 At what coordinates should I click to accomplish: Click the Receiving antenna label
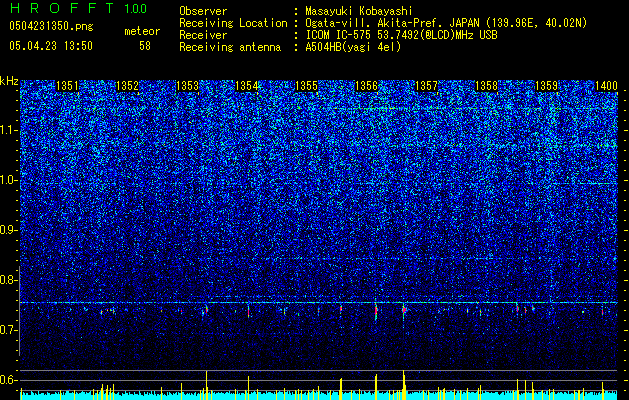pyautogui.click(x=230, y=47)
